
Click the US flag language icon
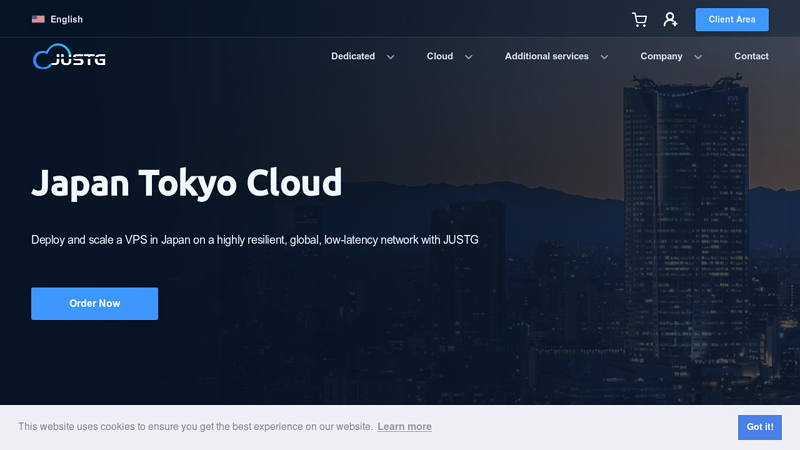click(x=38, y=19)
